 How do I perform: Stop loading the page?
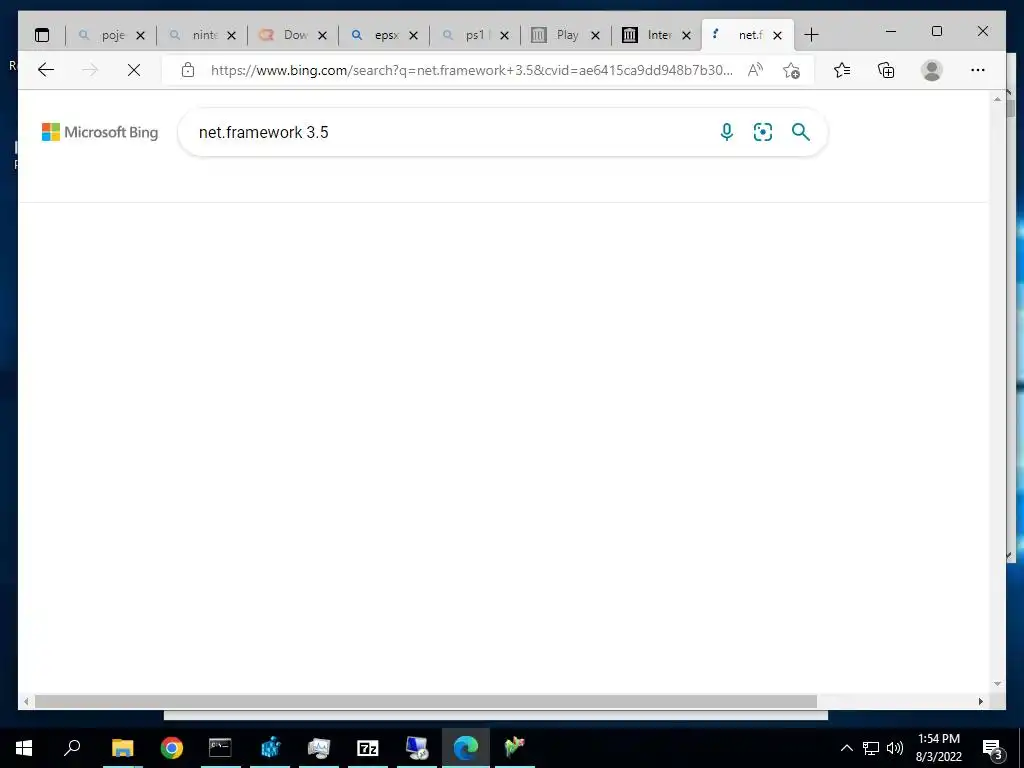[x=134, y=70]
